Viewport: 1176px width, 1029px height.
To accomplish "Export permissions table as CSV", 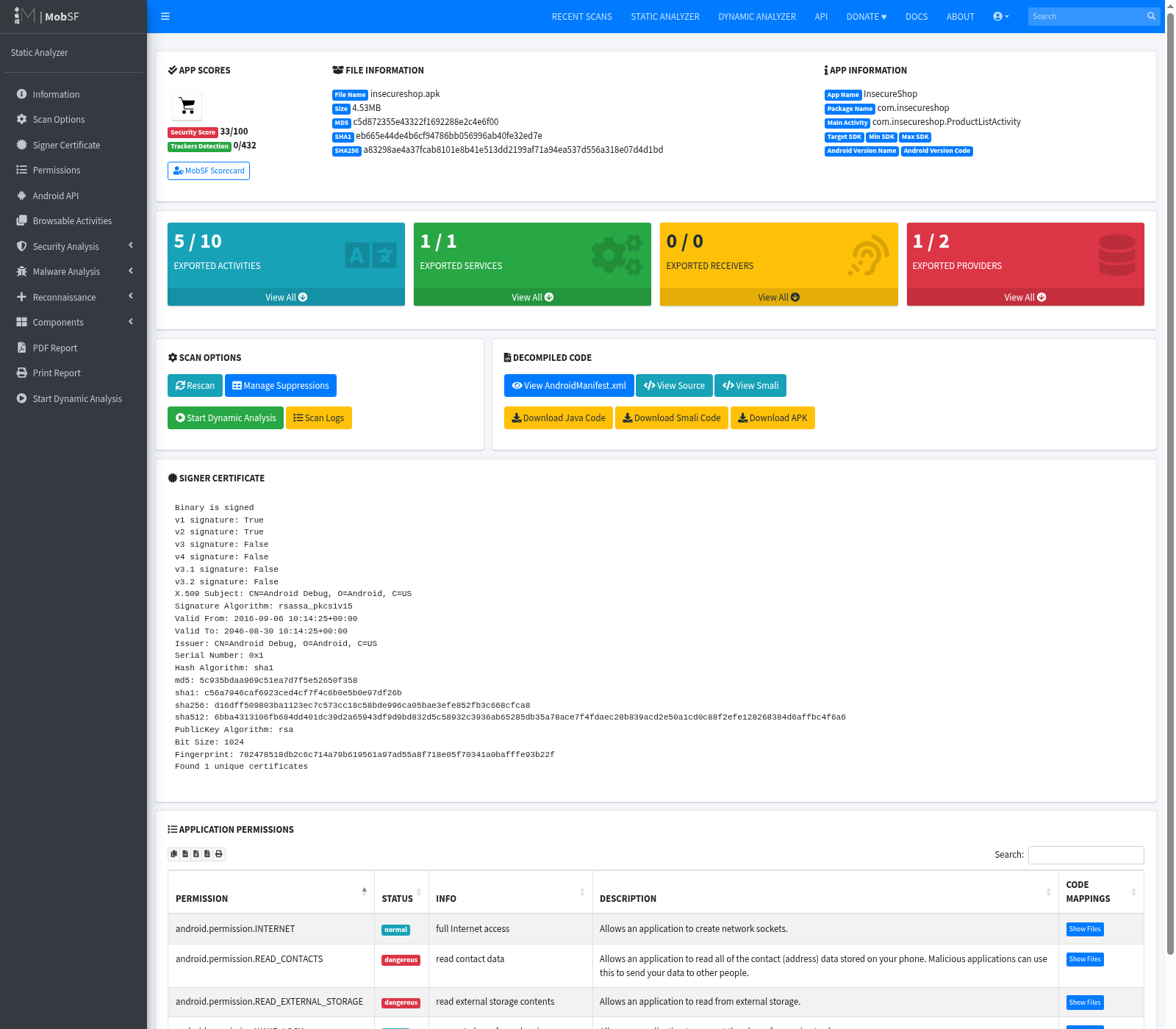I will pos(185,854).
